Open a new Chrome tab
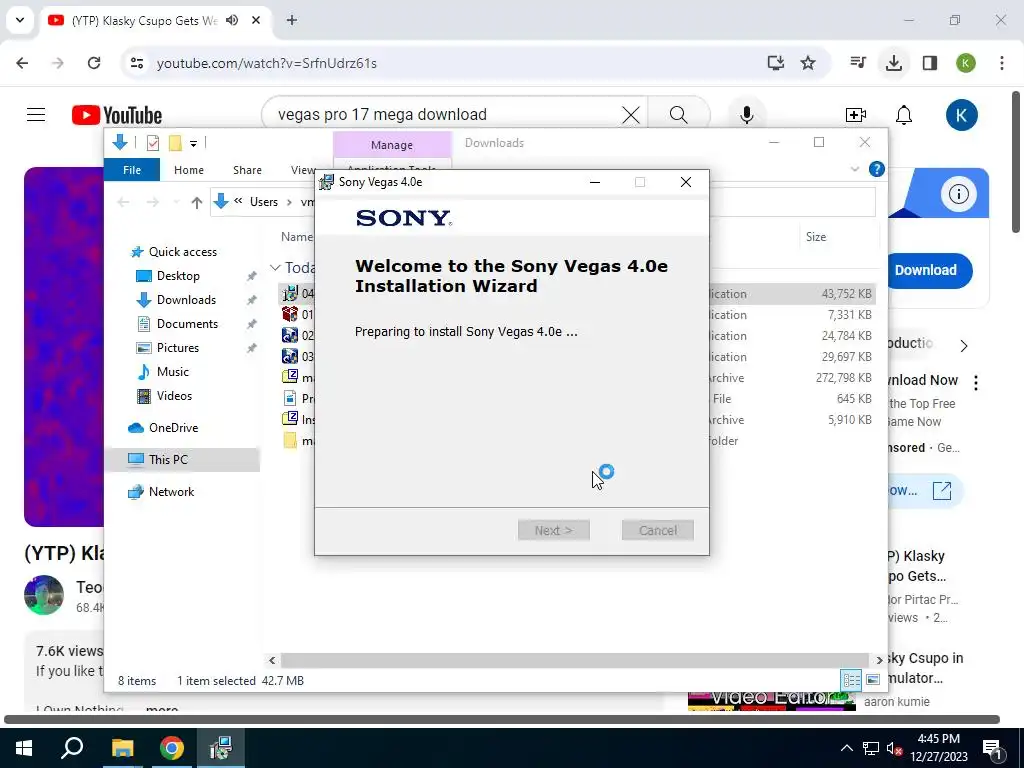Viewport: 1024px width, 768px height. [292, 20]
